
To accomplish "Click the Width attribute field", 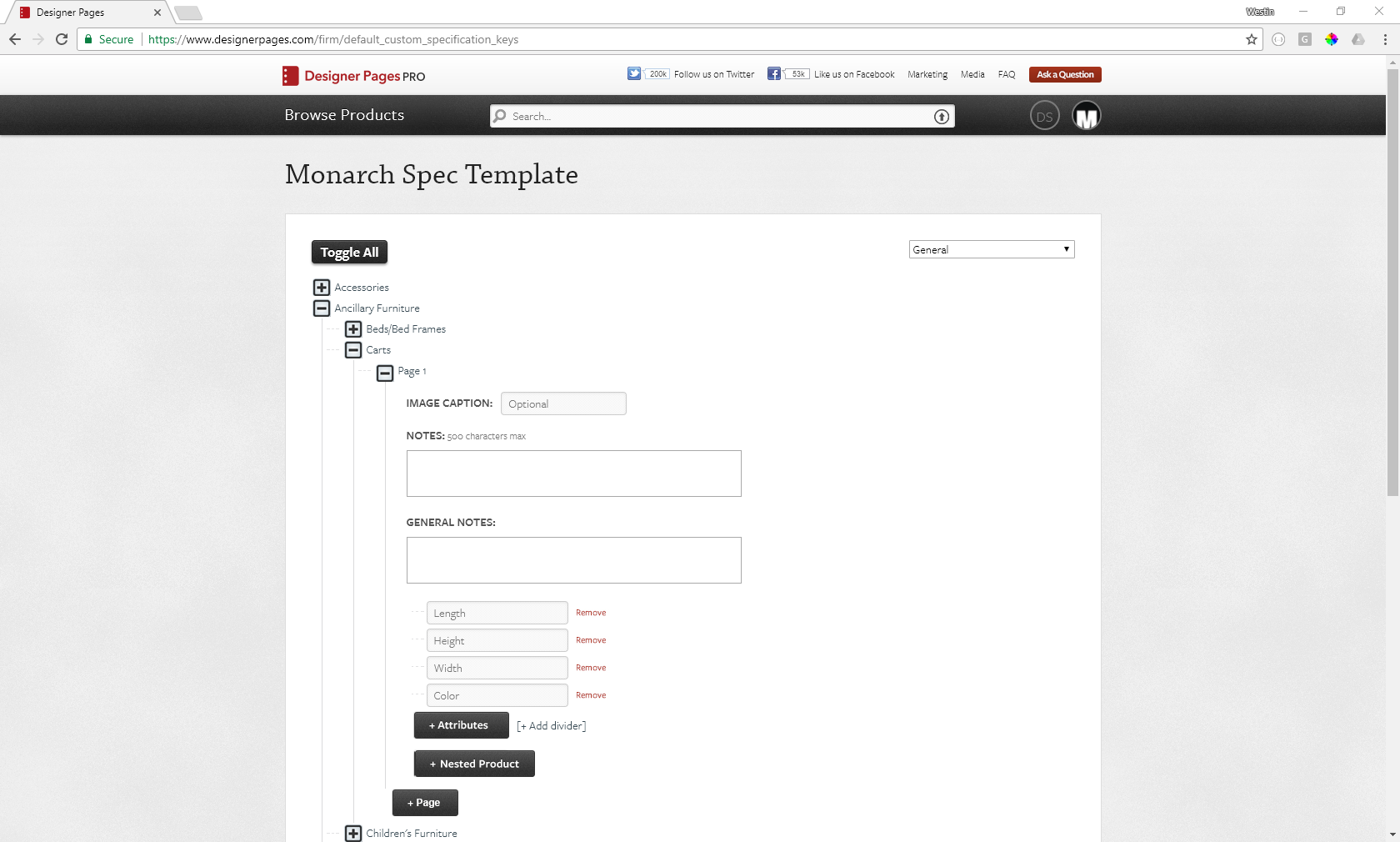I will [x=497, y=668].
